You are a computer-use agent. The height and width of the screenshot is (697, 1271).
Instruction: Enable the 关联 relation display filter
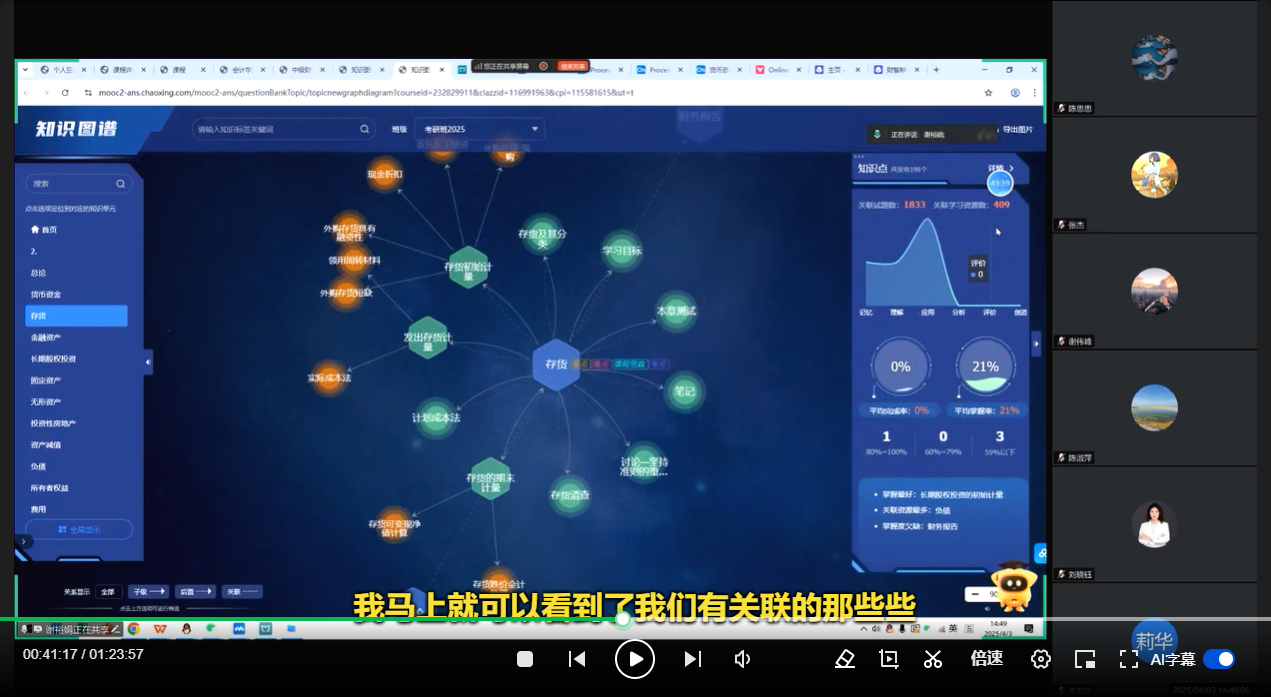point(241,591)
